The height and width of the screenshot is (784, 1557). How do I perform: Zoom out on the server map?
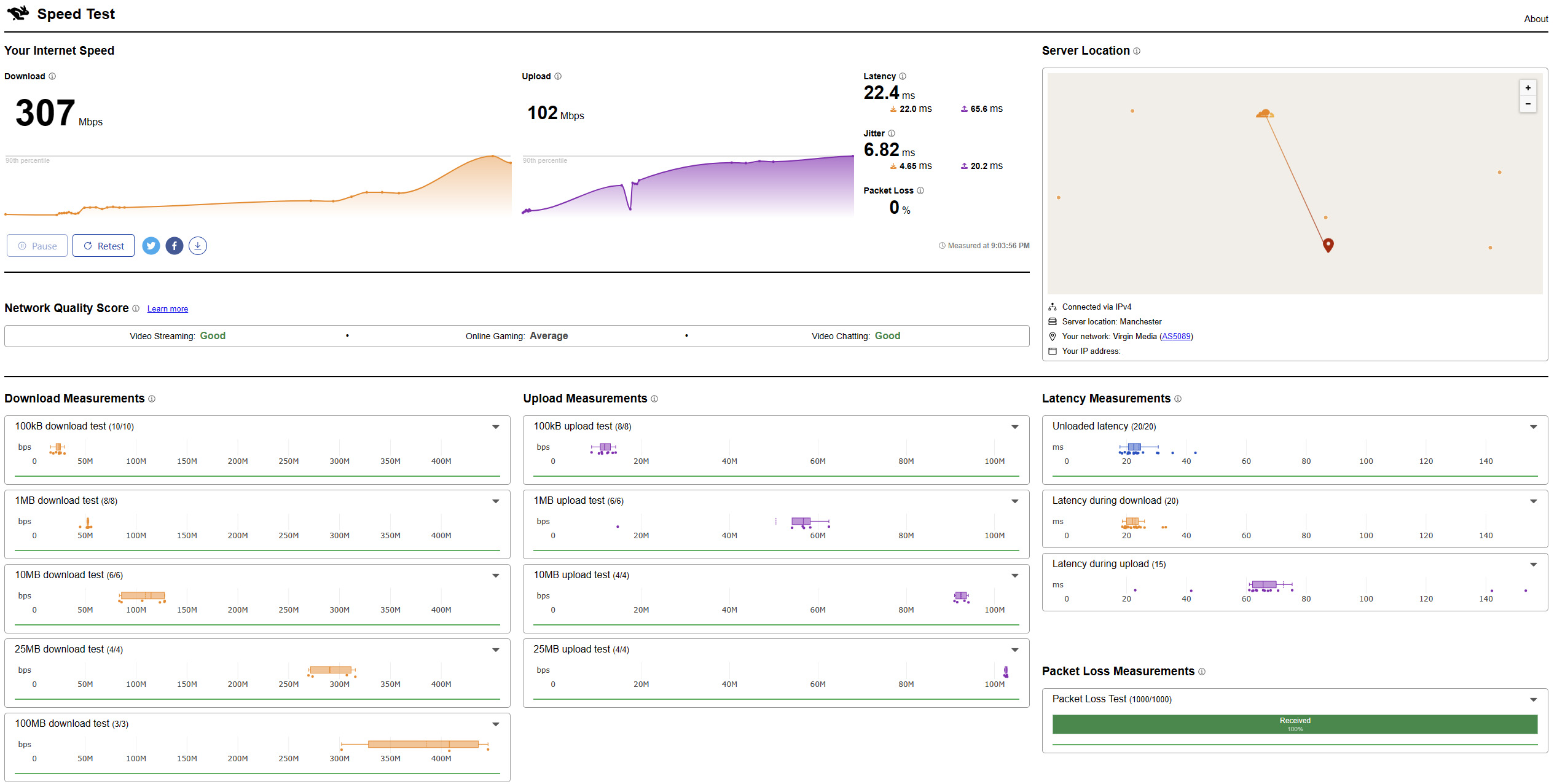pyautogui.click(x=1528, y=104)
